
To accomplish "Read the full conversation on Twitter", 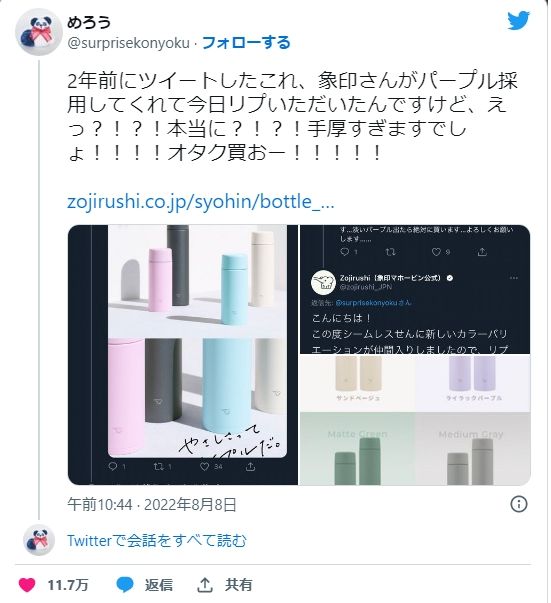I will tap(156, 540).
